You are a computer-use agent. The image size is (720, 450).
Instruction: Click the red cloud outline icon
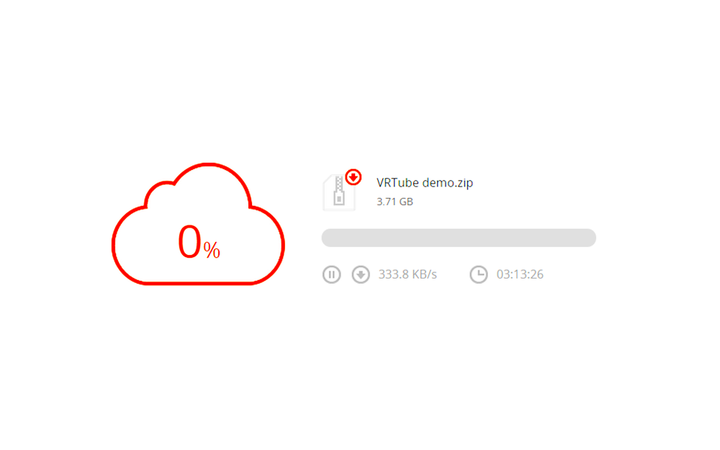198,224
